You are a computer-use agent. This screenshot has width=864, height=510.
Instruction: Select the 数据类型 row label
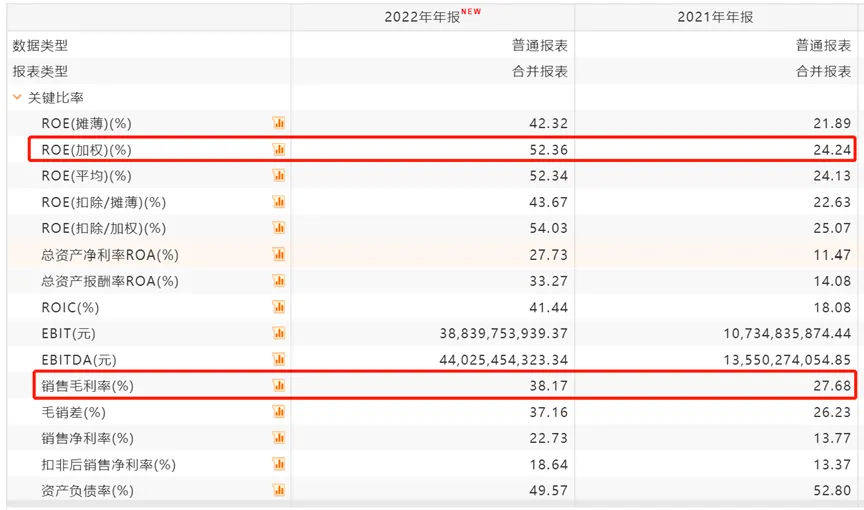40,45
